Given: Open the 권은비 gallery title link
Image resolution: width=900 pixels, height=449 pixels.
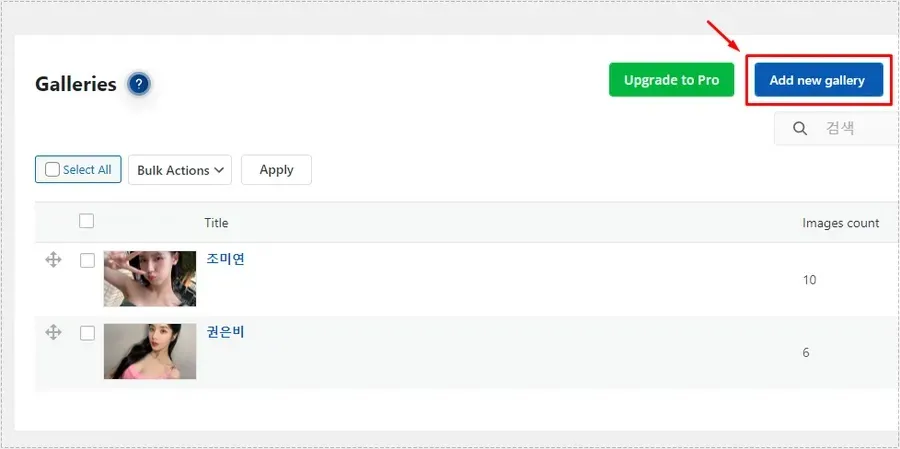Looking at the screenshot, I should 226,332.
